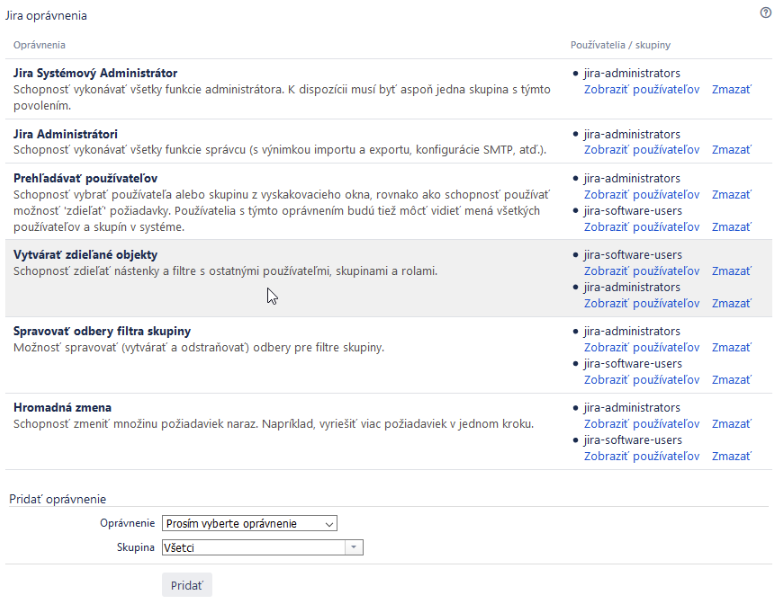
Task: Click into the Skupina field showing Všetci
Action: [254, 547]
